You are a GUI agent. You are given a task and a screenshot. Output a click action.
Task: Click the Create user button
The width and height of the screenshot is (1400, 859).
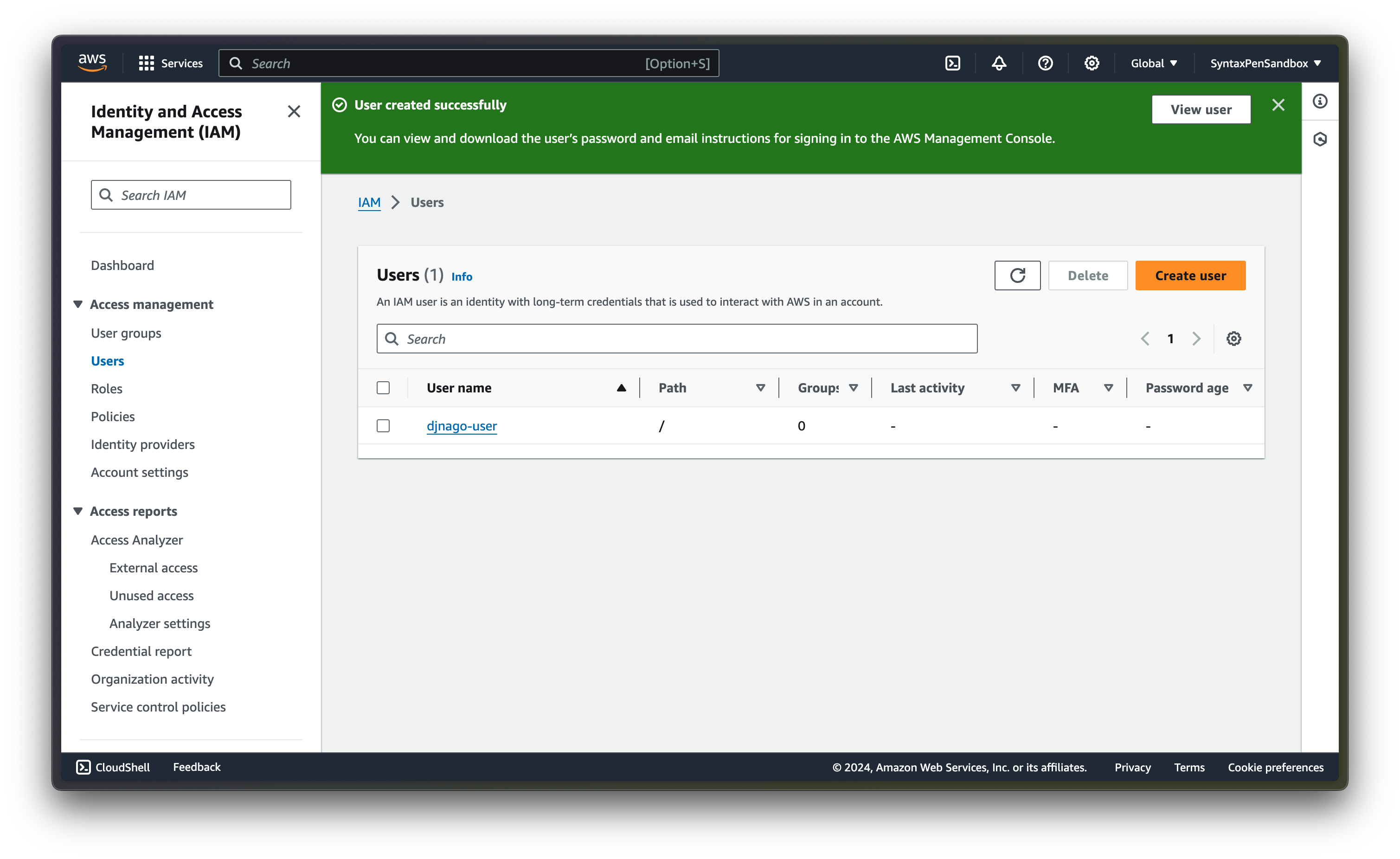[1190, 276]
